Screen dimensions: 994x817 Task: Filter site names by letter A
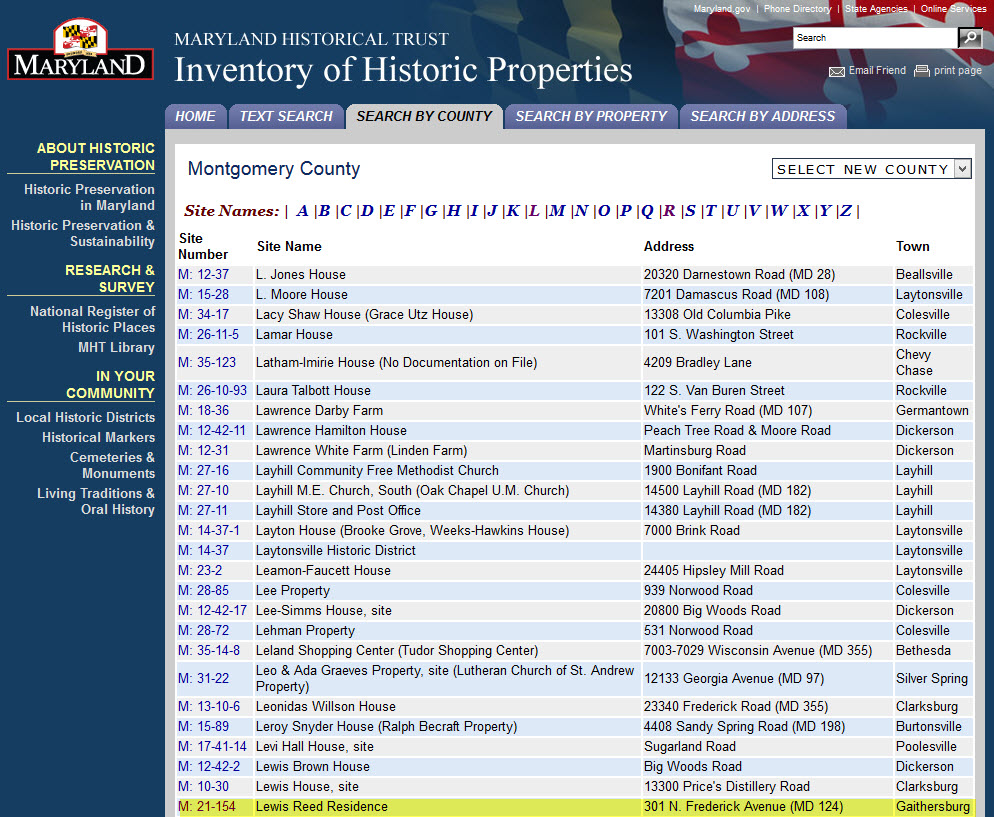(x=302, y=211)
